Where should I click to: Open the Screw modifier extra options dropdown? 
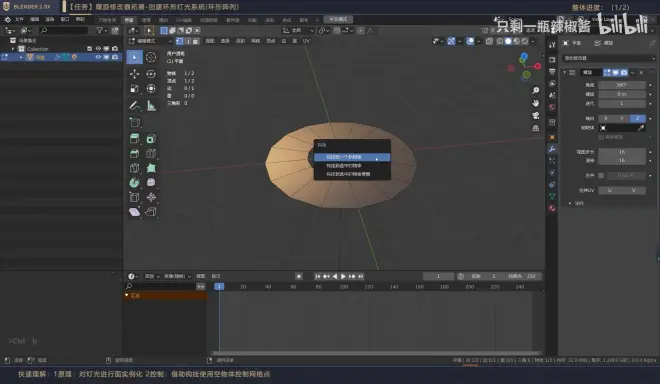click(x=633, y=72)
